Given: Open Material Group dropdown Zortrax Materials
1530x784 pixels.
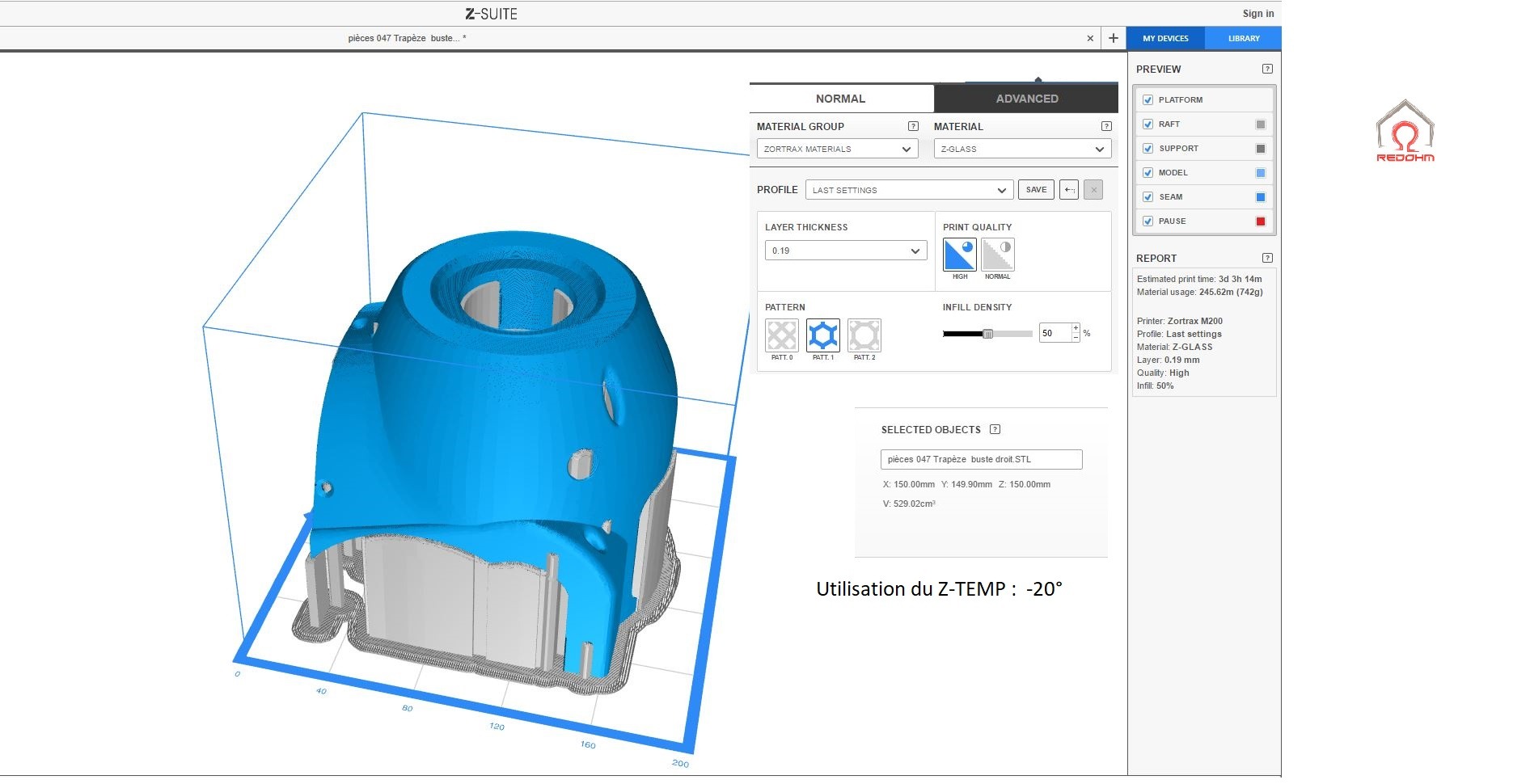Looking at the screenshot, I should 837,149.
